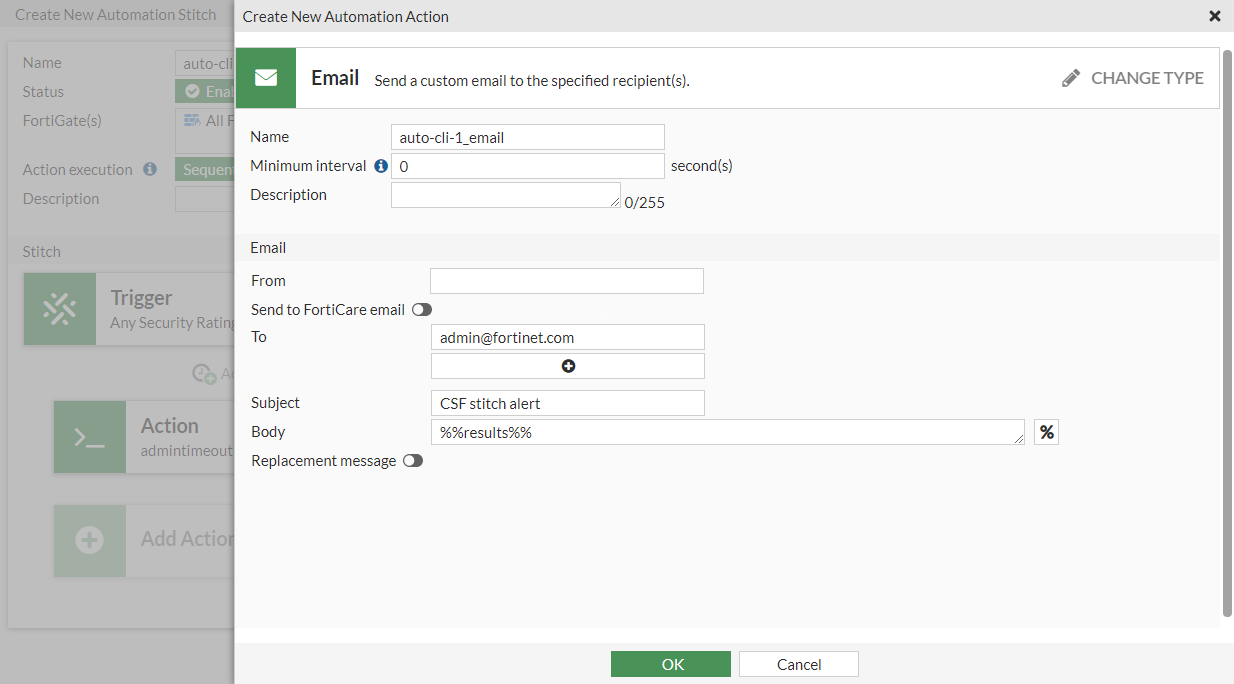Click plus icon to add another recipient
This screenshot has height=684, width=1234.
567,366
